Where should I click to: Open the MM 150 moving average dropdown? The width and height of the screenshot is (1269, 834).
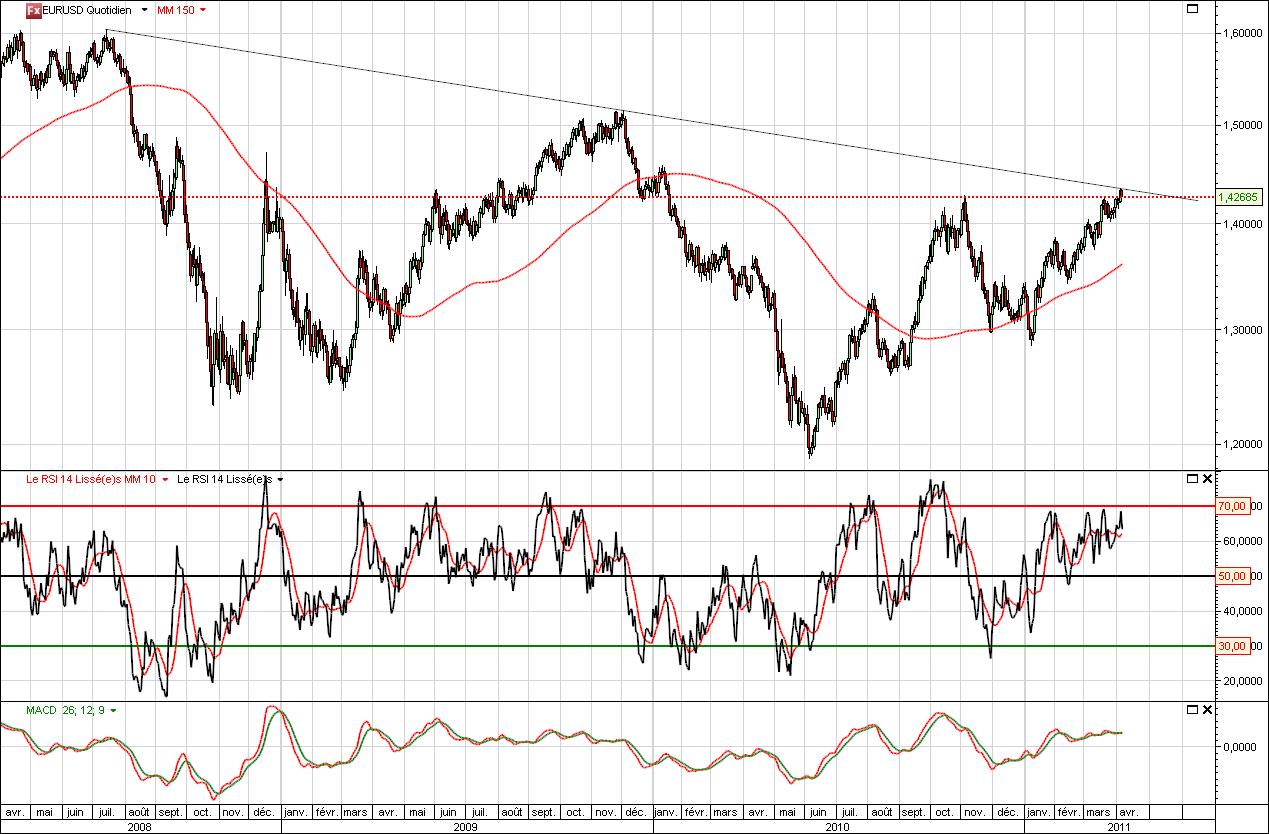[203, 12]
